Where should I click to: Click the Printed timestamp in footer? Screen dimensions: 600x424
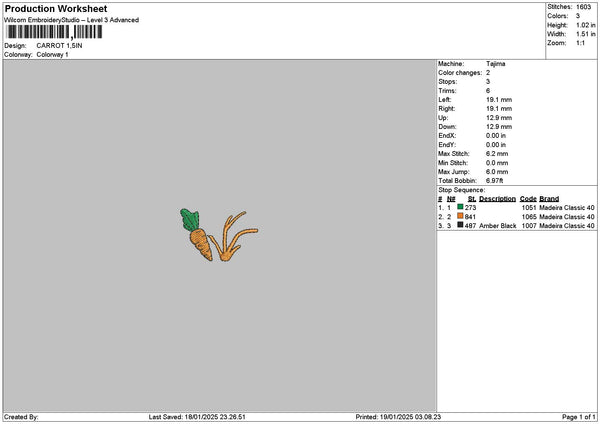coord(398,417)
